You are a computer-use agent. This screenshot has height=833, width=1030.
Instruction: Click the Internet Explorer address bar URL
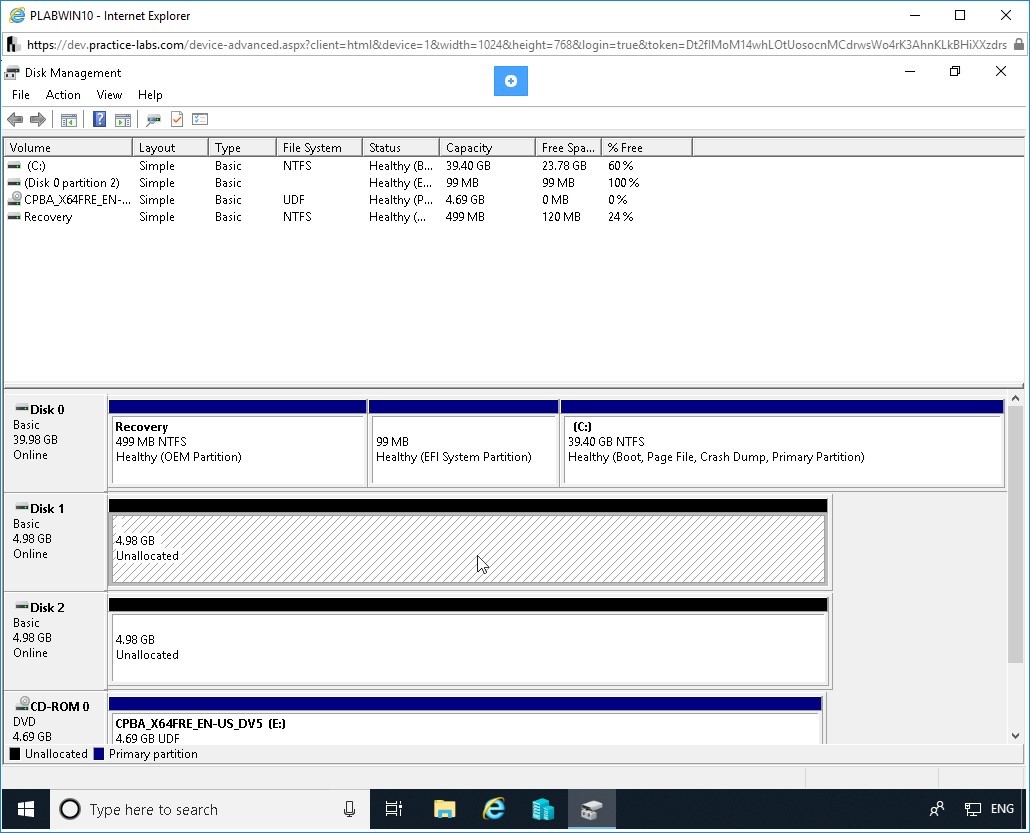(x=516, y=45)
